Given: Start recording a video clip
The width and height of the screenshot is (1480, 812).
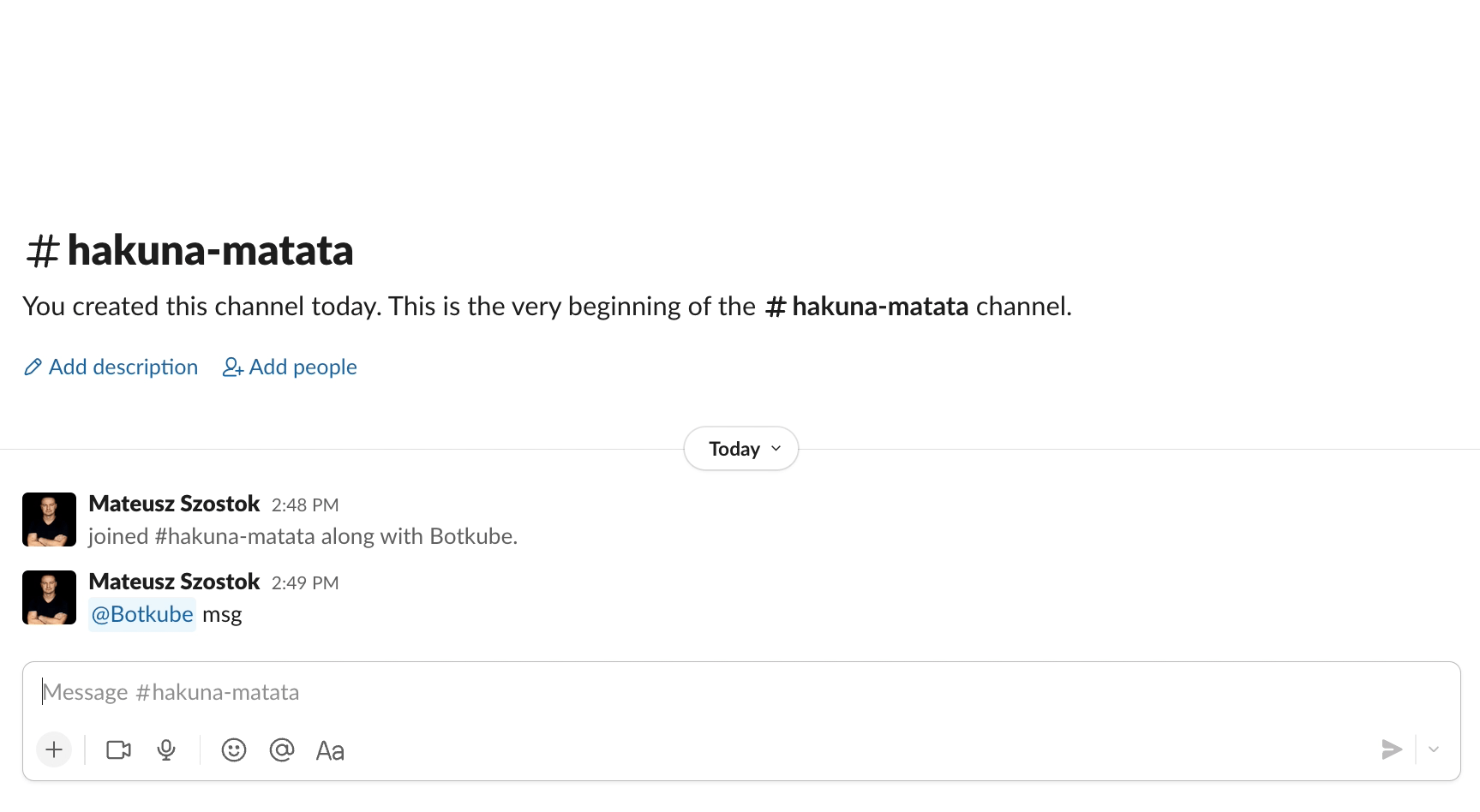Looking at the screenshot, I should [118, 750].
